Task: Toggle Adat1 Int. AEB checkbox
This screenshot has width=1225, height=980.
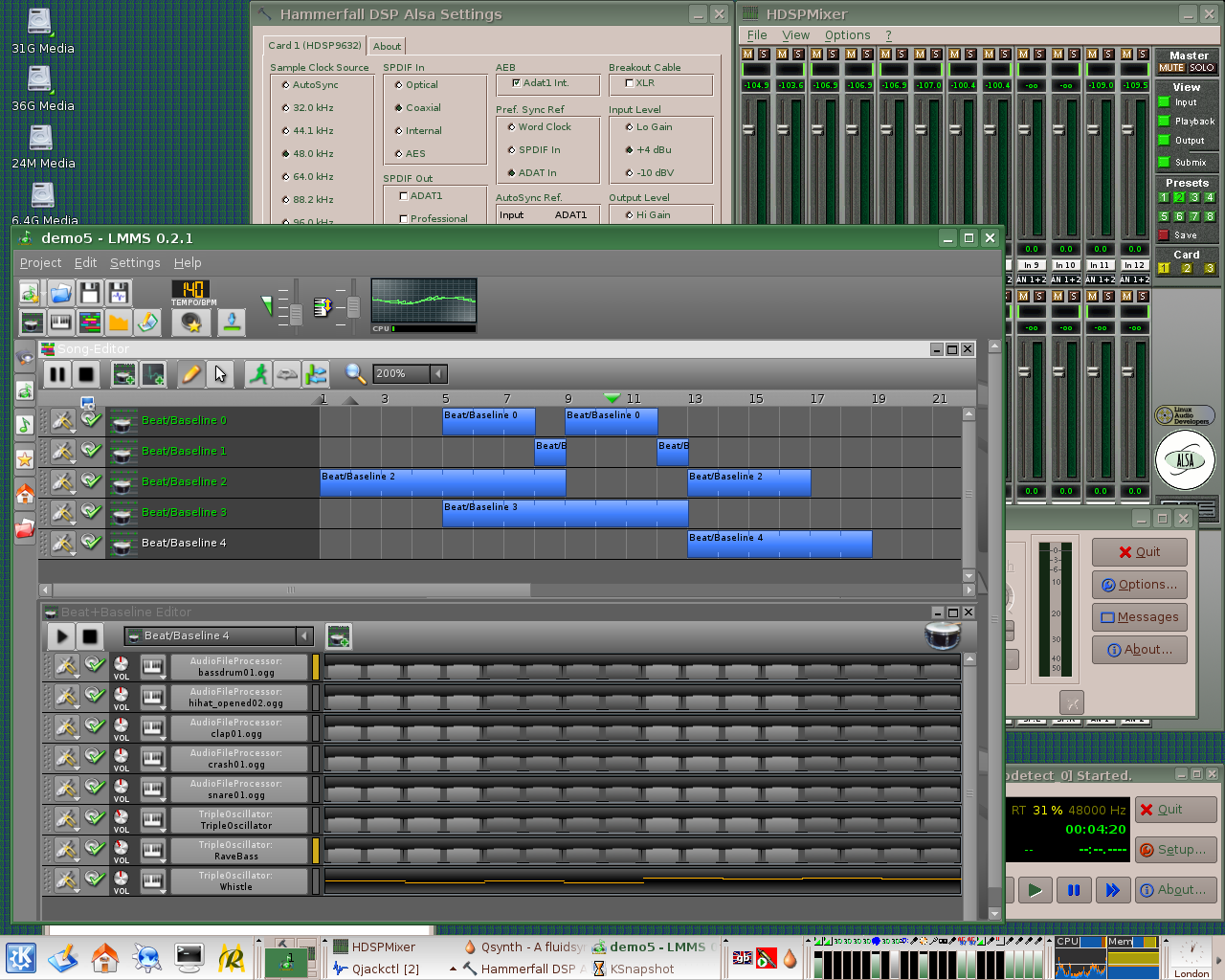Action: coord(540,83)
